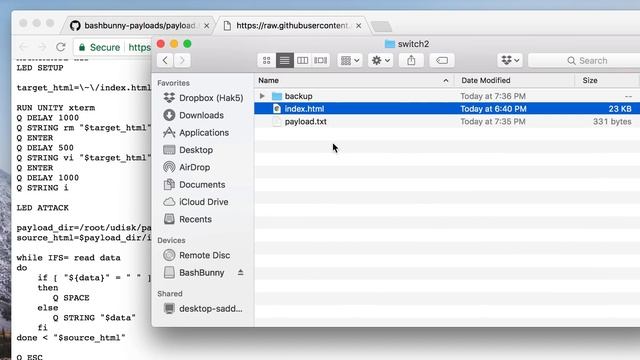
Task: Click the browser address bar URL
Action: pos(140,47)
